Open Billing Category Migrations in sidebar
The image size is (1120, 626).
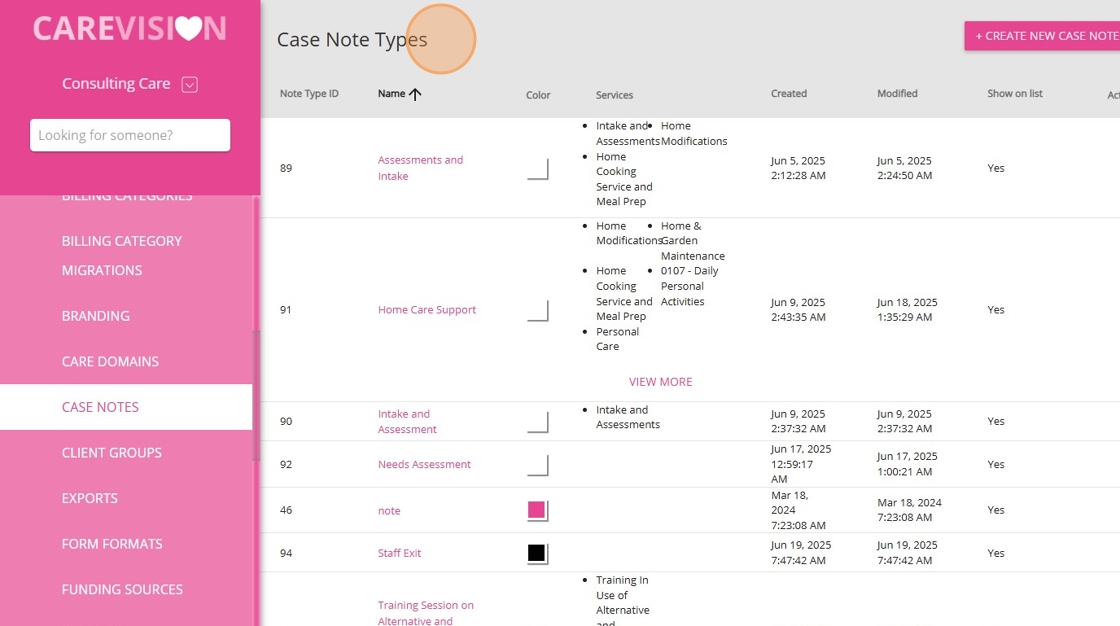click(121, 256)
